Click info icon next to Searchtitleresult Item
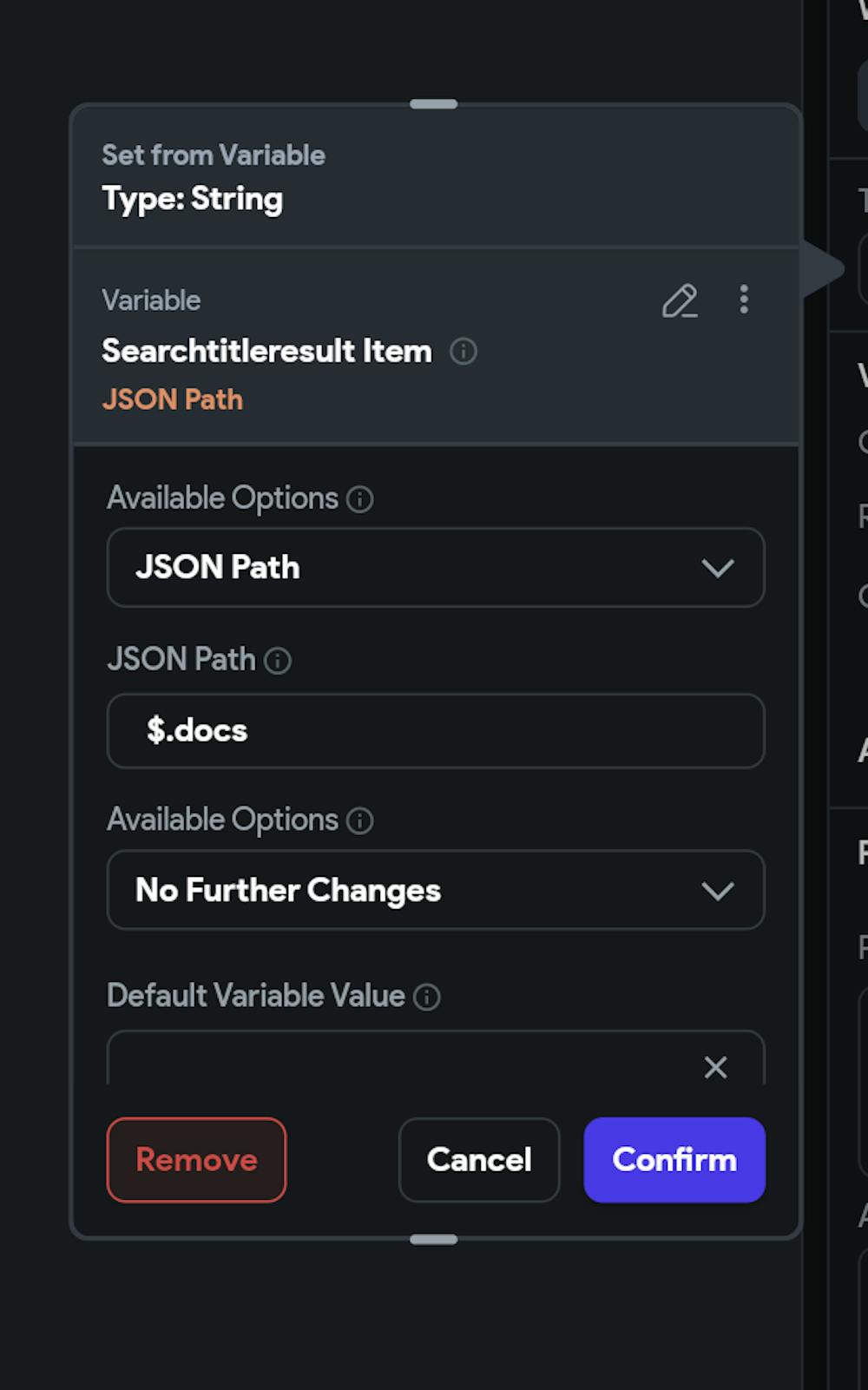The height and width of the screenshot is (1390, 868). pyautogui.click(x=464, y=352)
